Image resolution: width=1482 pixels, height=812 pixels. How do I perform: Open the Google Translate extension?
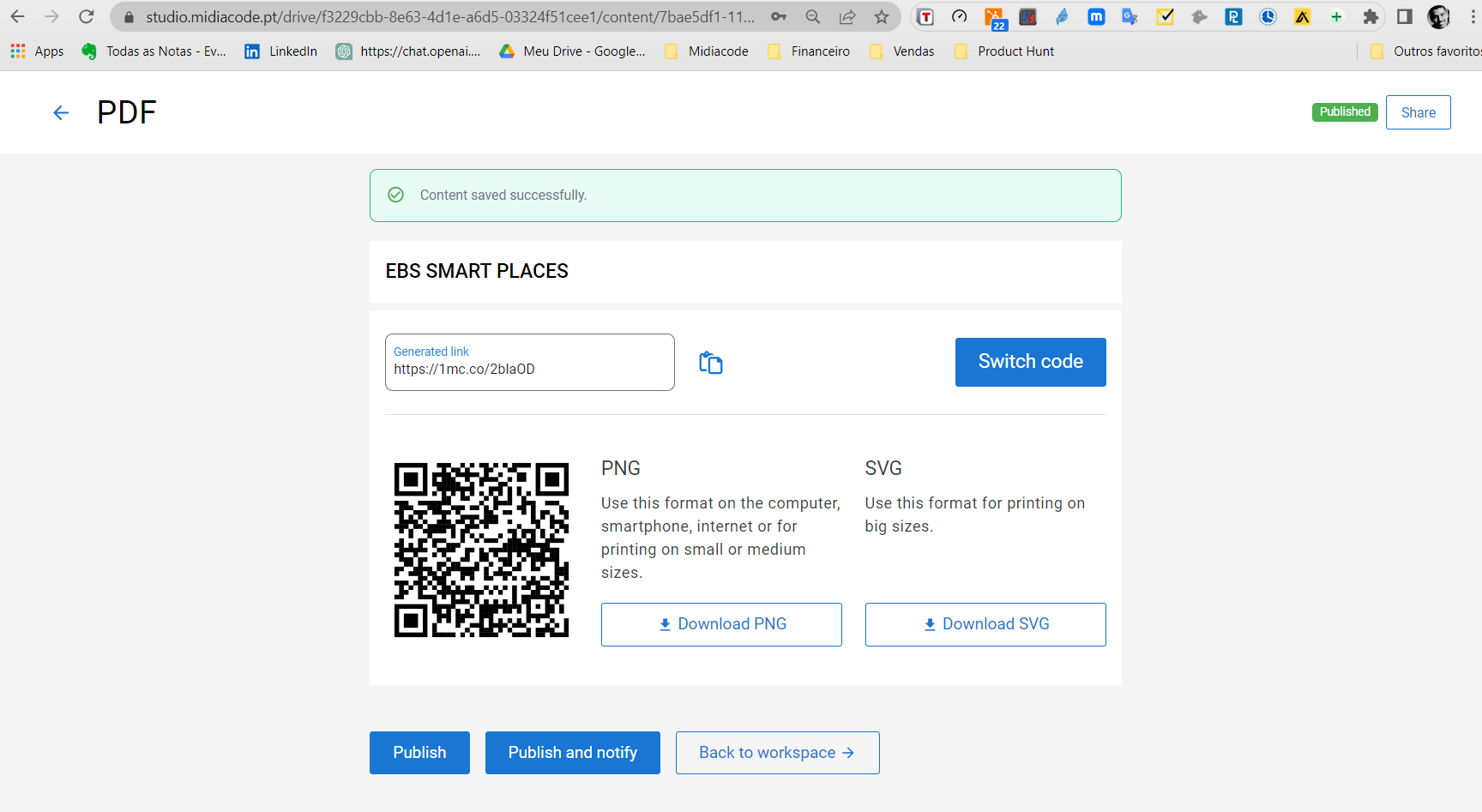coord(1130,16)
